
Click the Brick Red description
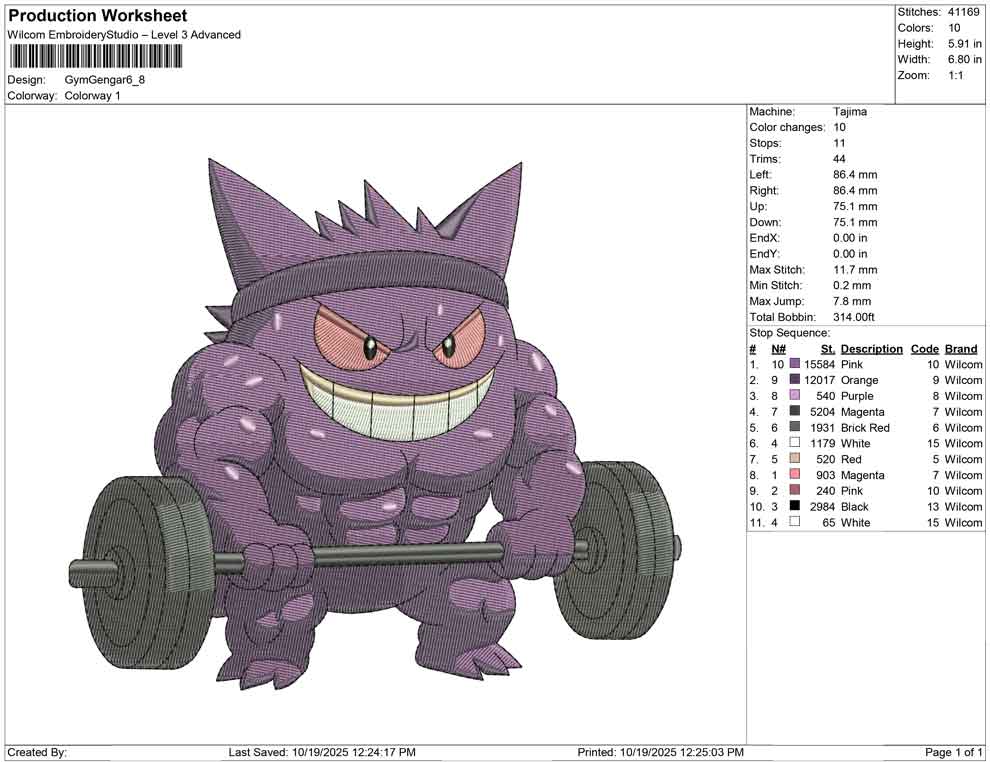point(865,427)
